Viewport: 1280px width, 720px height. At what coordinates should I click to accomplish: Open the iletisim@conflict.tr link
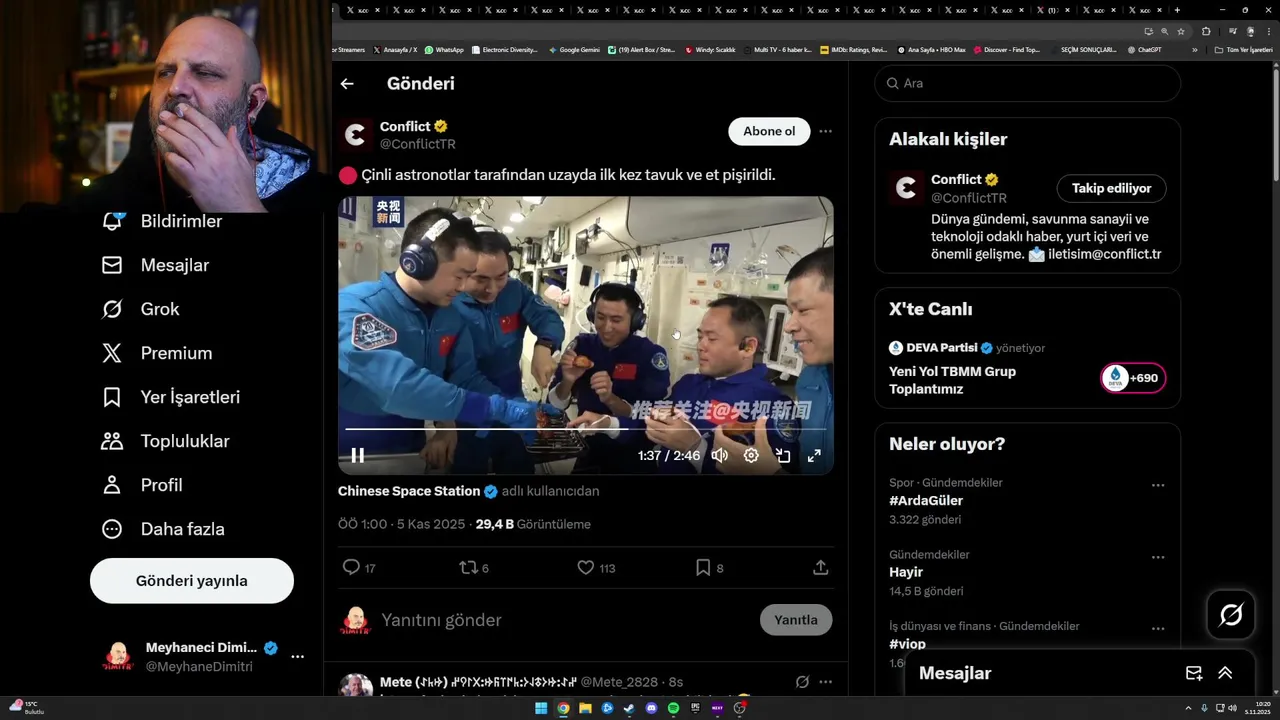pos(1105,254)
